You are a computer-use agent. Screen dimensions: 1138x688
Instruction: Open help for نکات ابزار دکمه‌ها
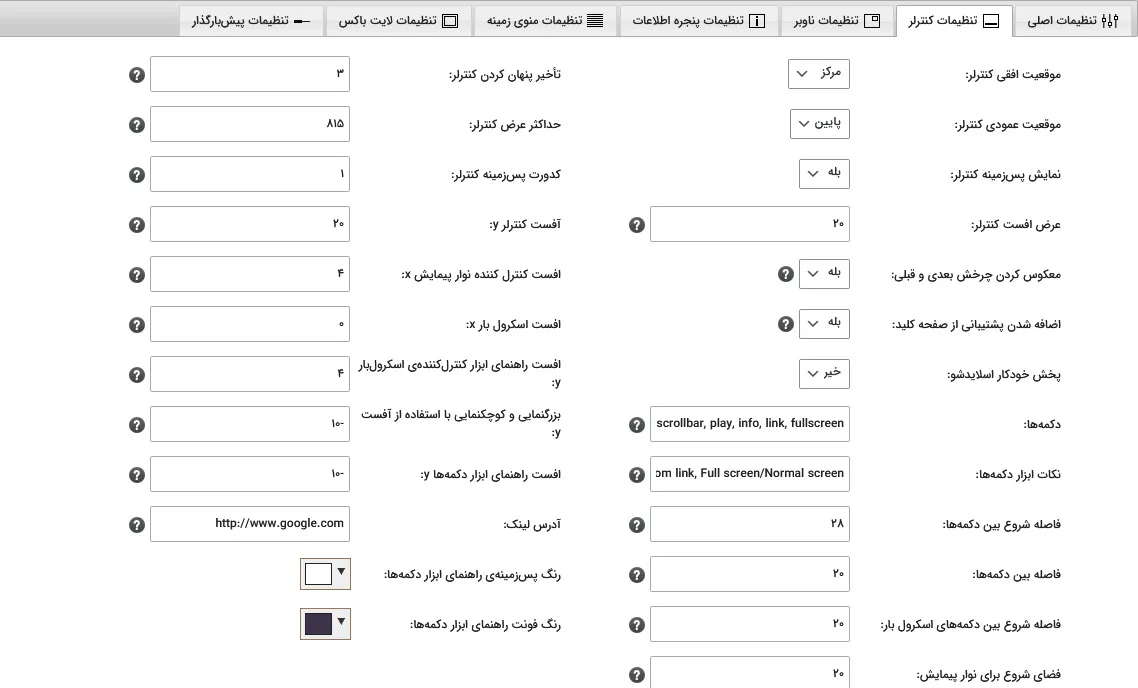tap(636, 475)
